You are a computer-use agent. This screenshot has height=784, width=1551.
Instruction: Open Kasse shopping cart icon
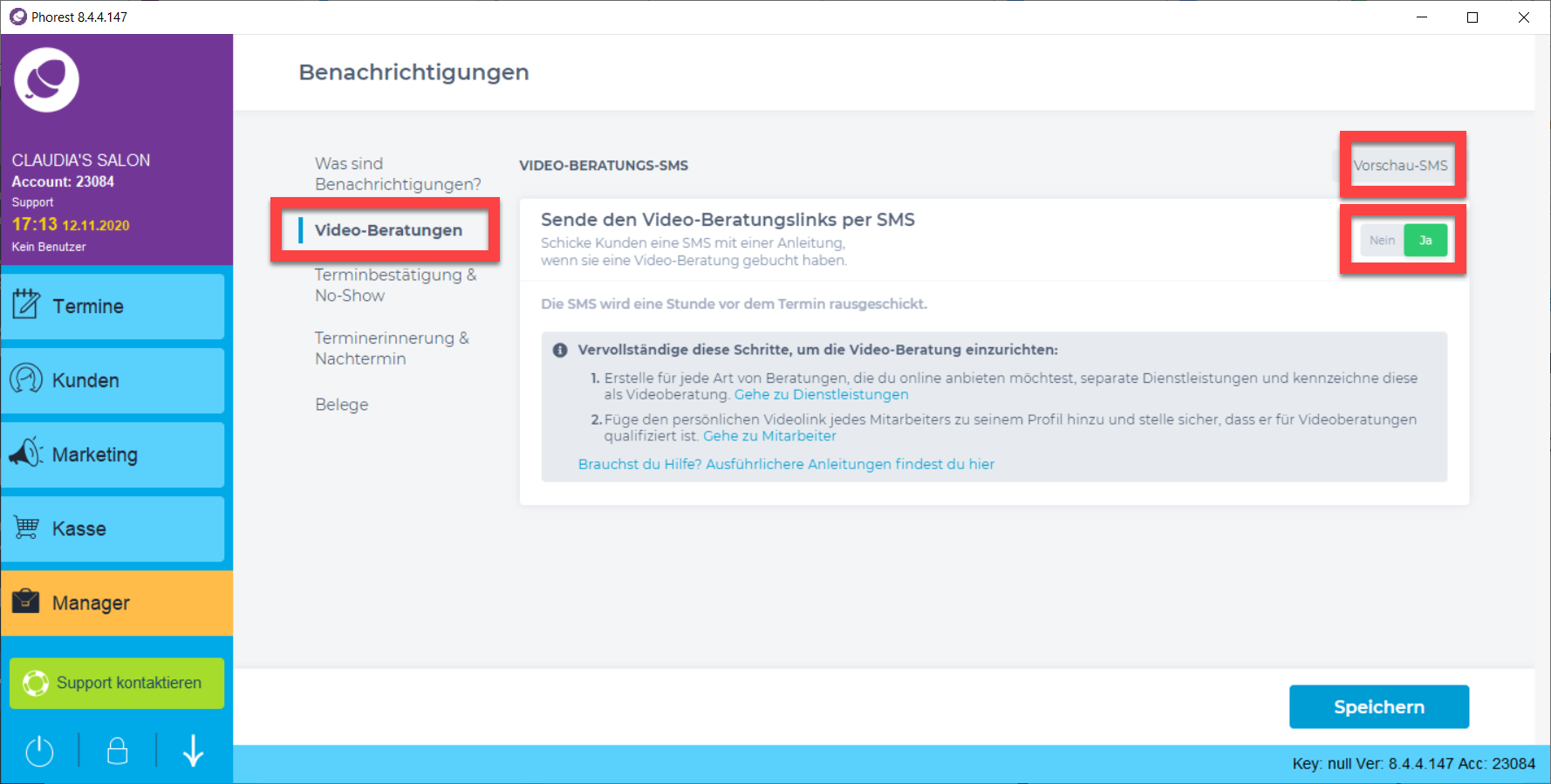(26, 528)
